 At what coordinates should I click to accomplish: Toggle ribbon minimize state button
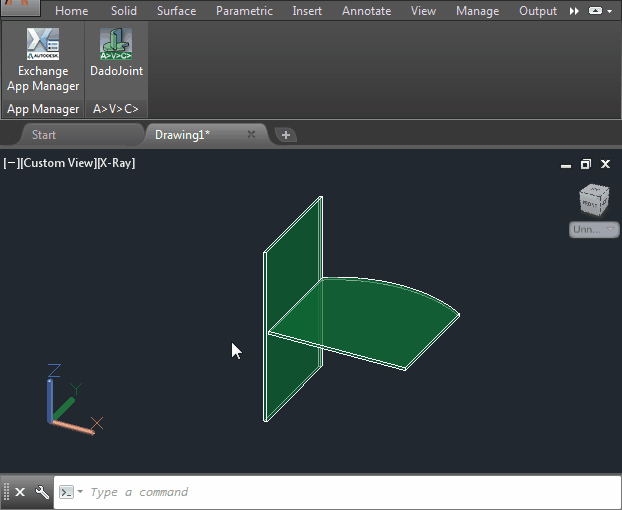[595, 11]
